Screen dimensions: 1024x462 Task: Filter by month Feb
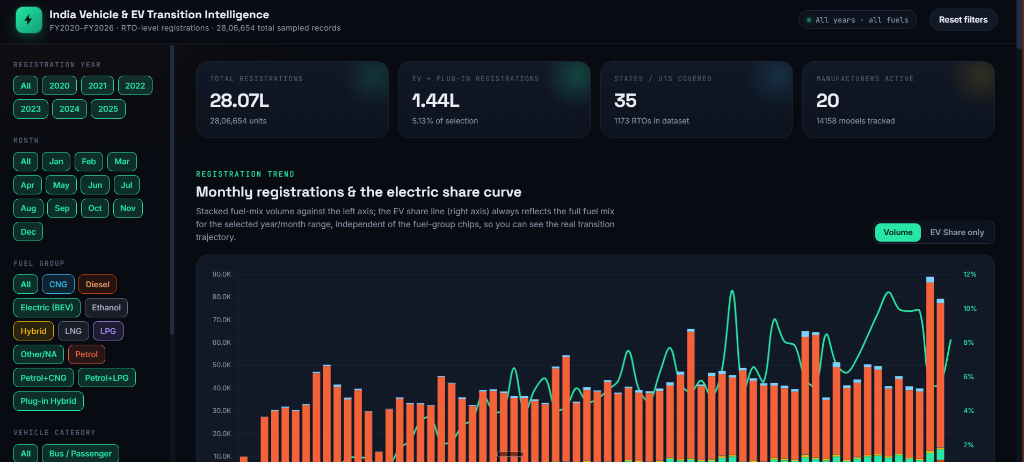pyautogui.click(x=89, y=161)
